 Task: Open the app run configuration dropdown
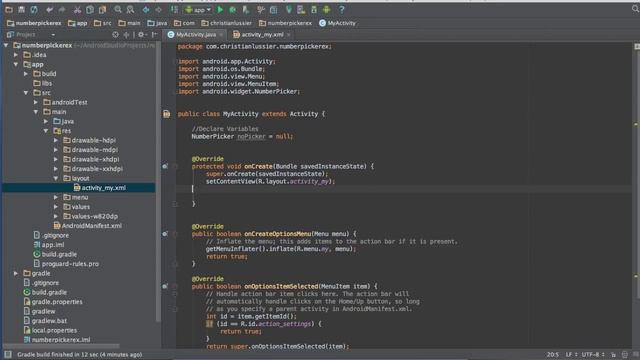coord(198,9)
